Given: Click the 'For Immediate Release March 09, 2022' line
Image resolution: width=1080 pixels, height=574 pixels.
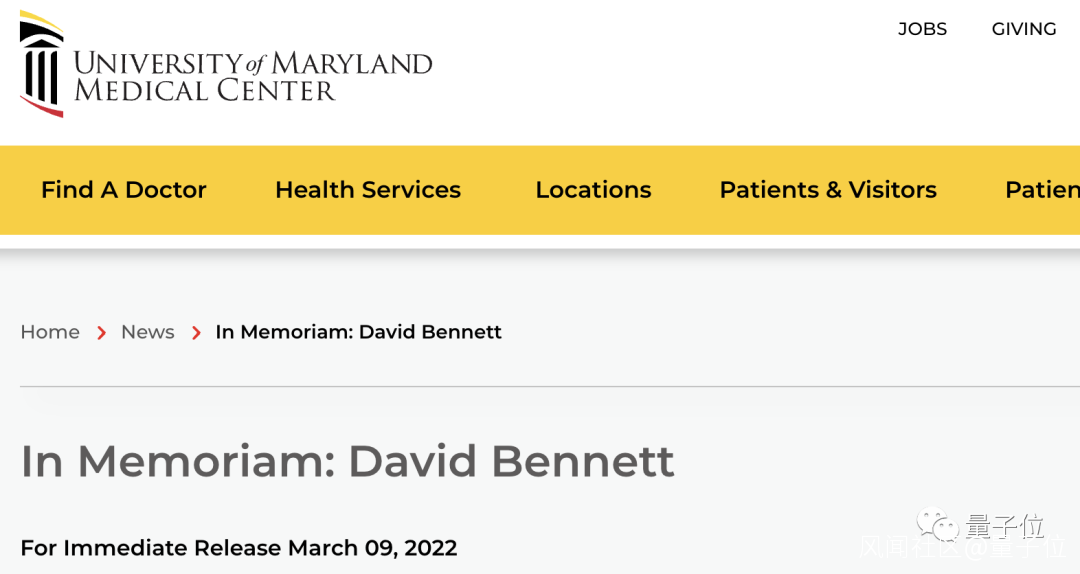Looking at the screenshot, I should [238, 548].
